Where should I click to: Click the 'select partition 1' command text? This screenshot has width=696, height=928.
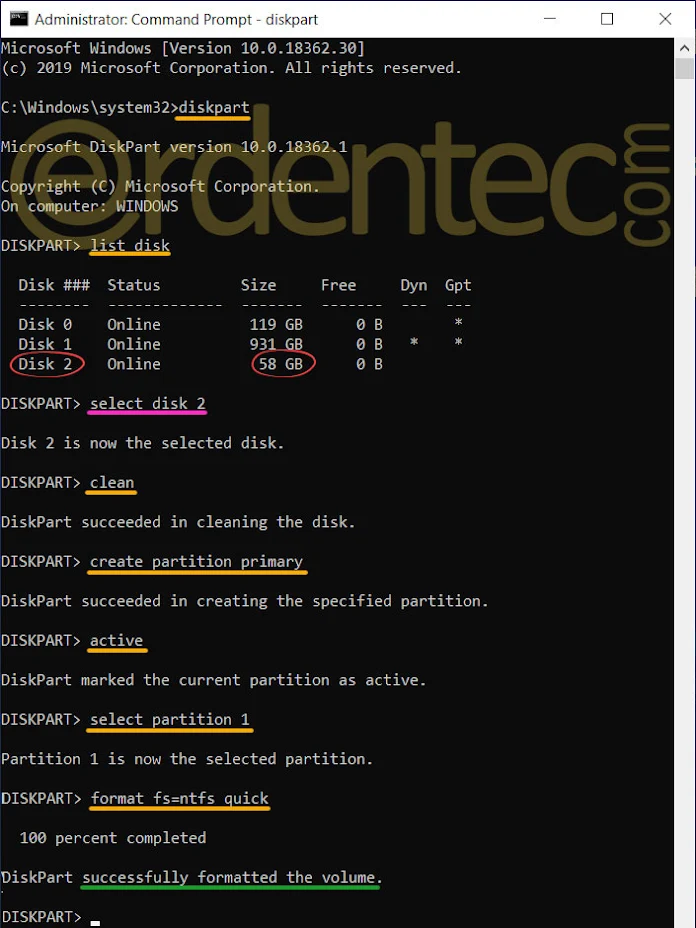coord(170,720)
